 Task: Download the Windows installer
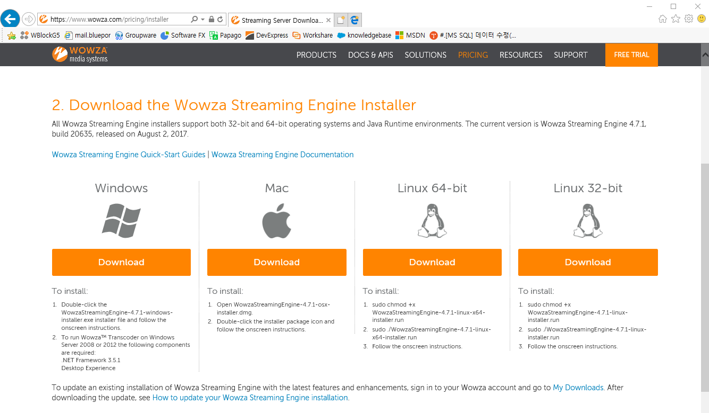tap(121, 262)
